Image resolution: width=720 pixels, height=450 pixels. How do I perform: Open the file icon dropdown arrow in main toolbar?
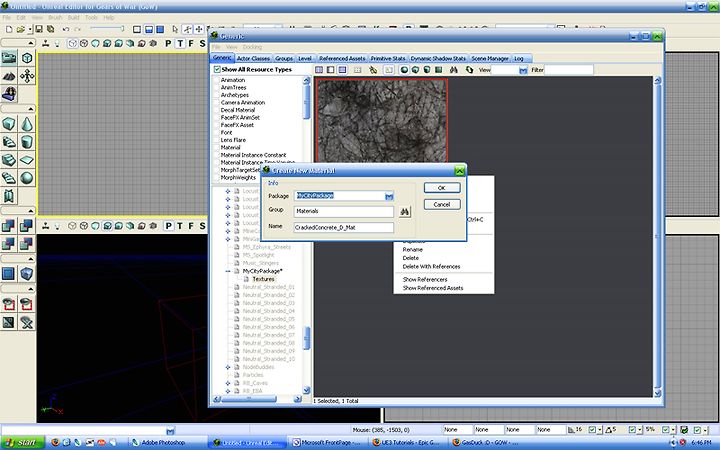coord(30,29)
